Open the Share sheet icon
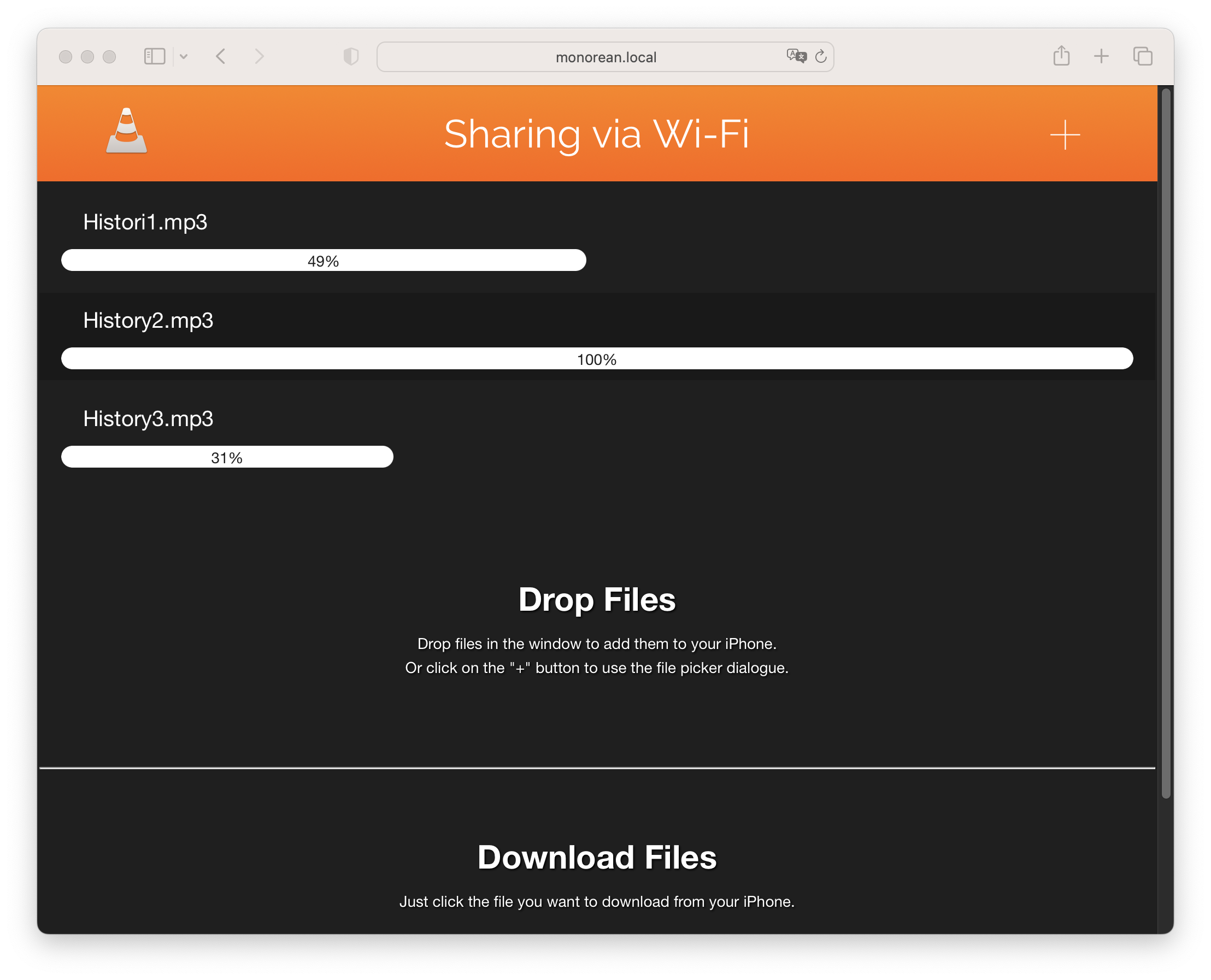The width and height of the screenshot is (1211, 980). click(x=1061, y=56)
